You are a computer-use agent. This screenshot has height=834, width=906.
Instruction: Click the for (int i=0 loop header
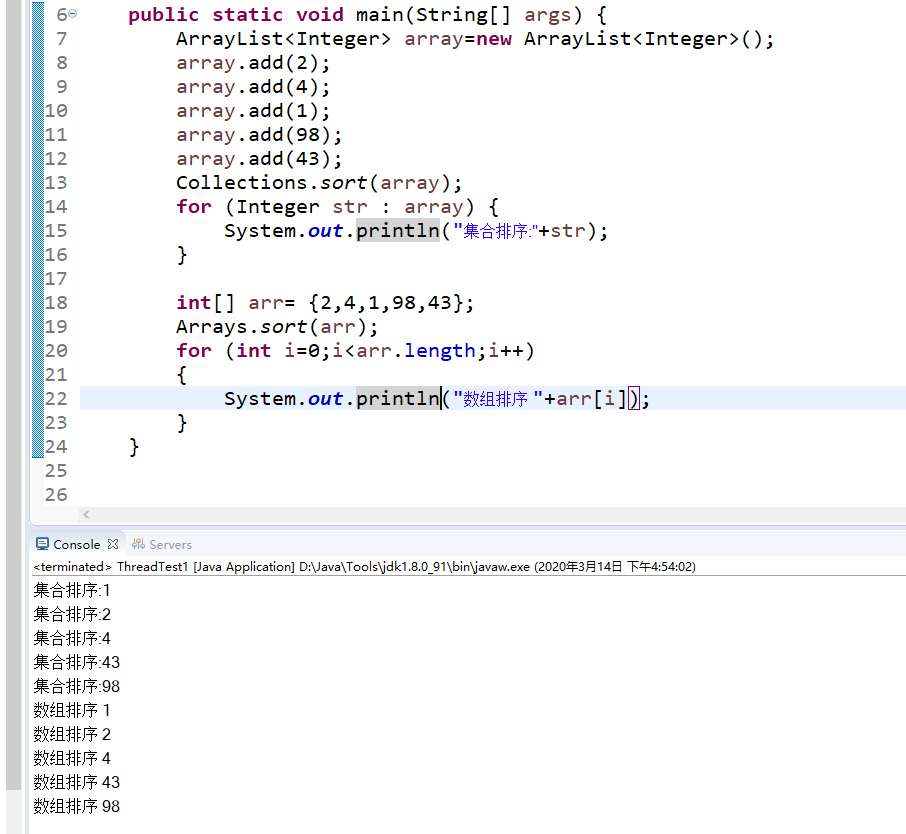pyautogui.click(x=355, y=351)
